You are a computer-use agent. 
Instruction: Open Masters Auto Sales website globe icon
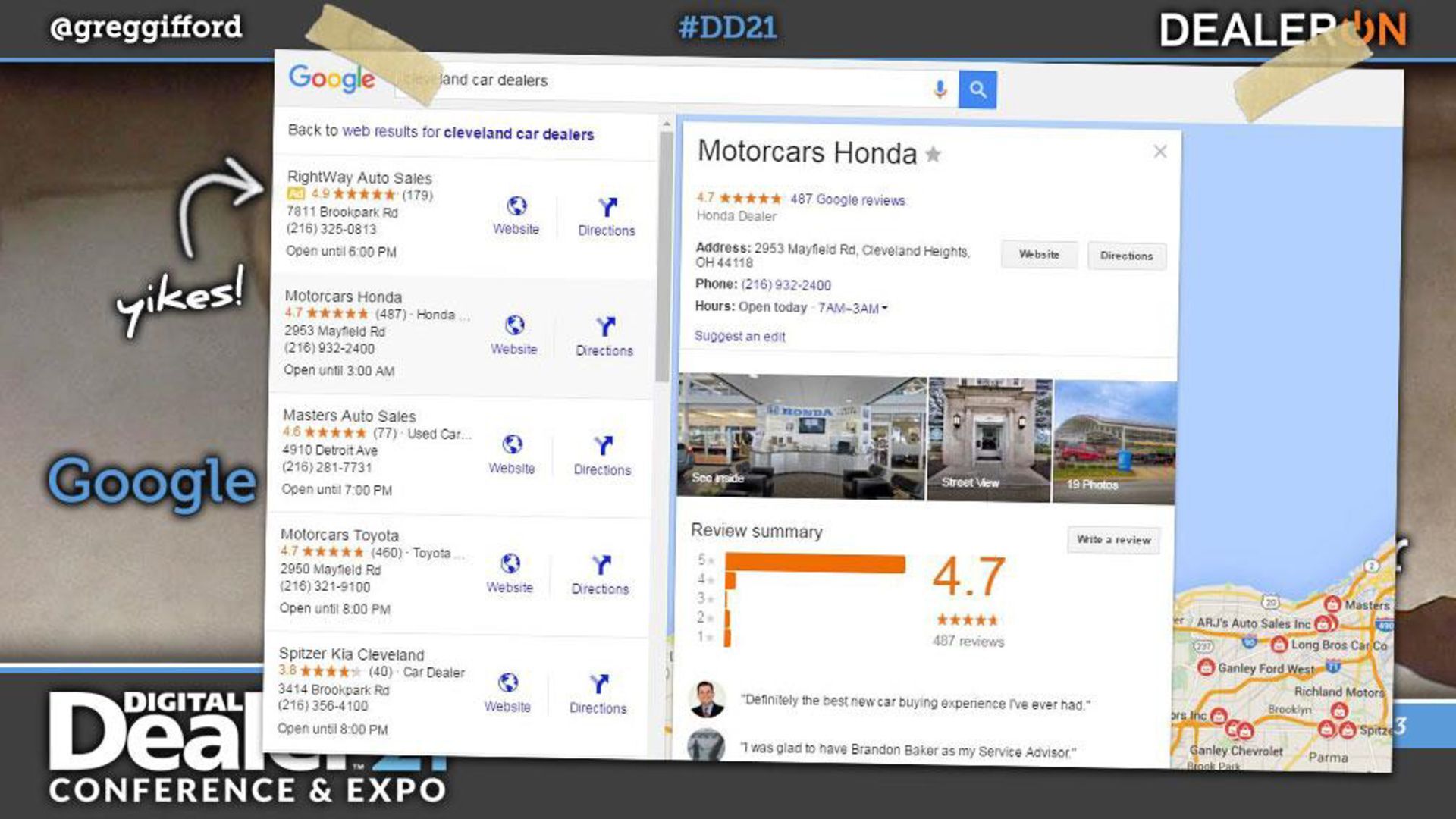coord(513,444)
